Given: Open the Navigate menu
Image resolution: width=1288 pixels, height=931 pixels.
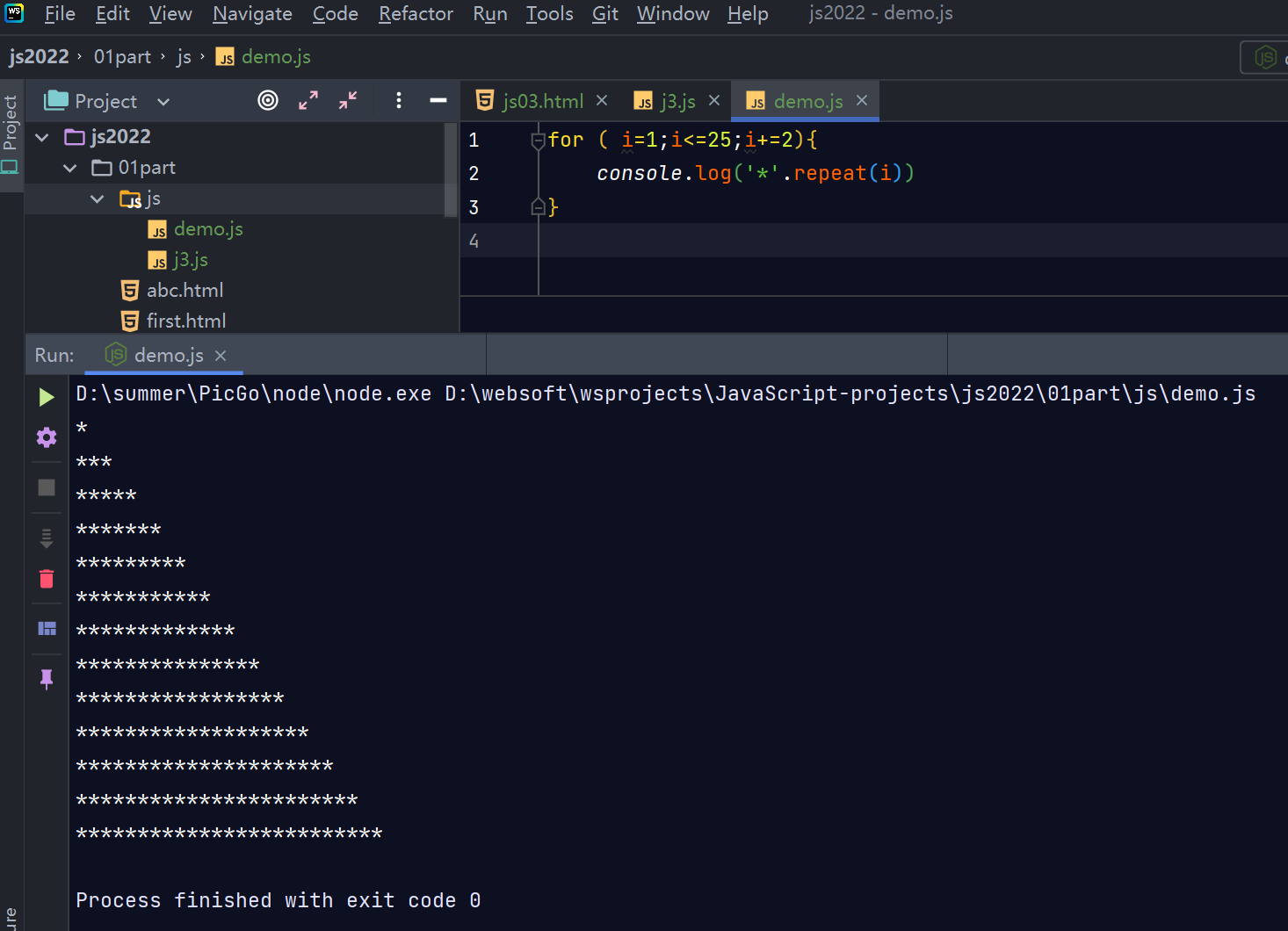Looking at the screenshot, I should (252, 13).
